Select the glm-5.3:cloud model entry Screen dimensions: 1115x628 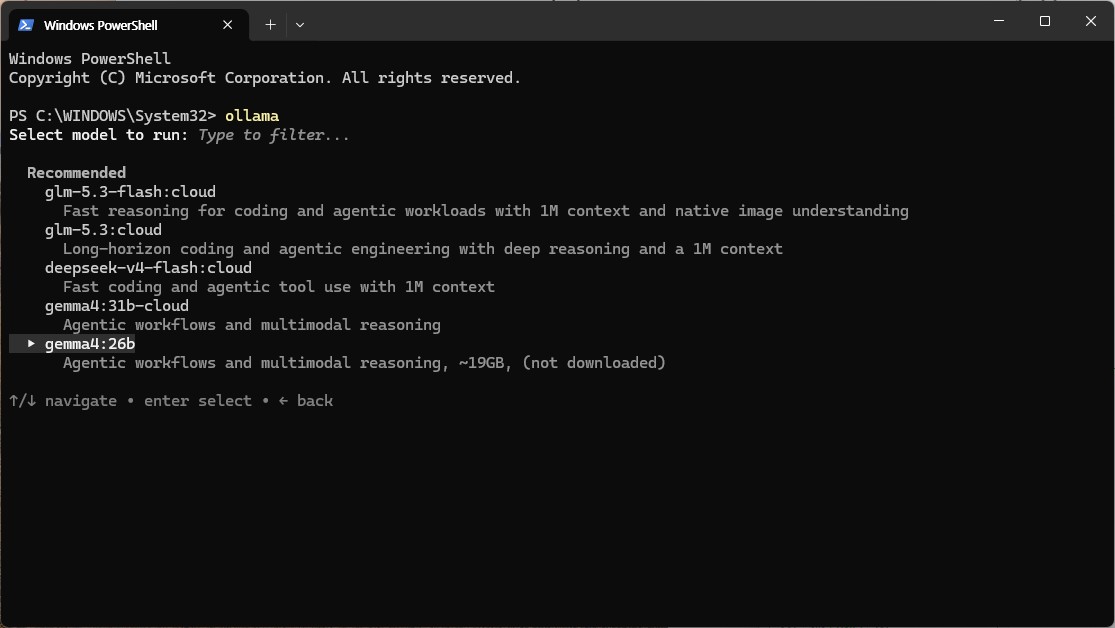(103, 230)
